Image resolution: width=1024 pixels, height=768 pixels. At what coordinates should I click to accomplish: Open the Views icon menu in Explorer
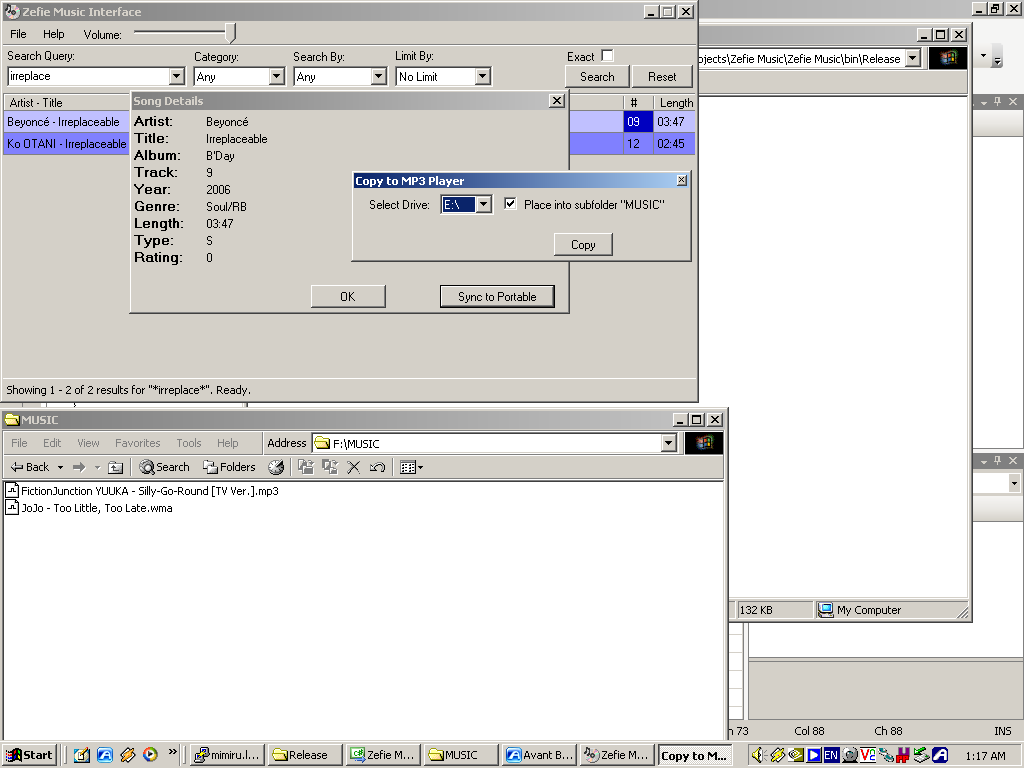coord(411,467)
